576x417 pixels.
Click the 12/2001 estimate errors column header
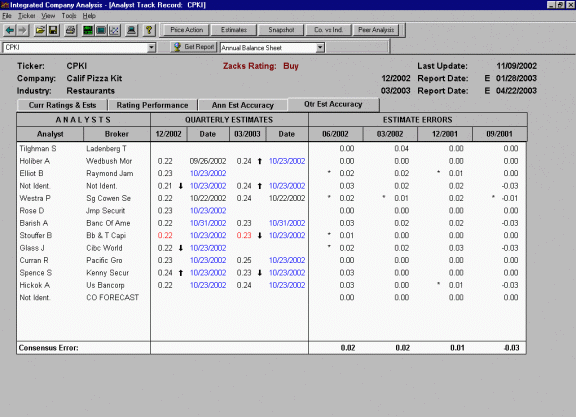click(x=445, y=134)
